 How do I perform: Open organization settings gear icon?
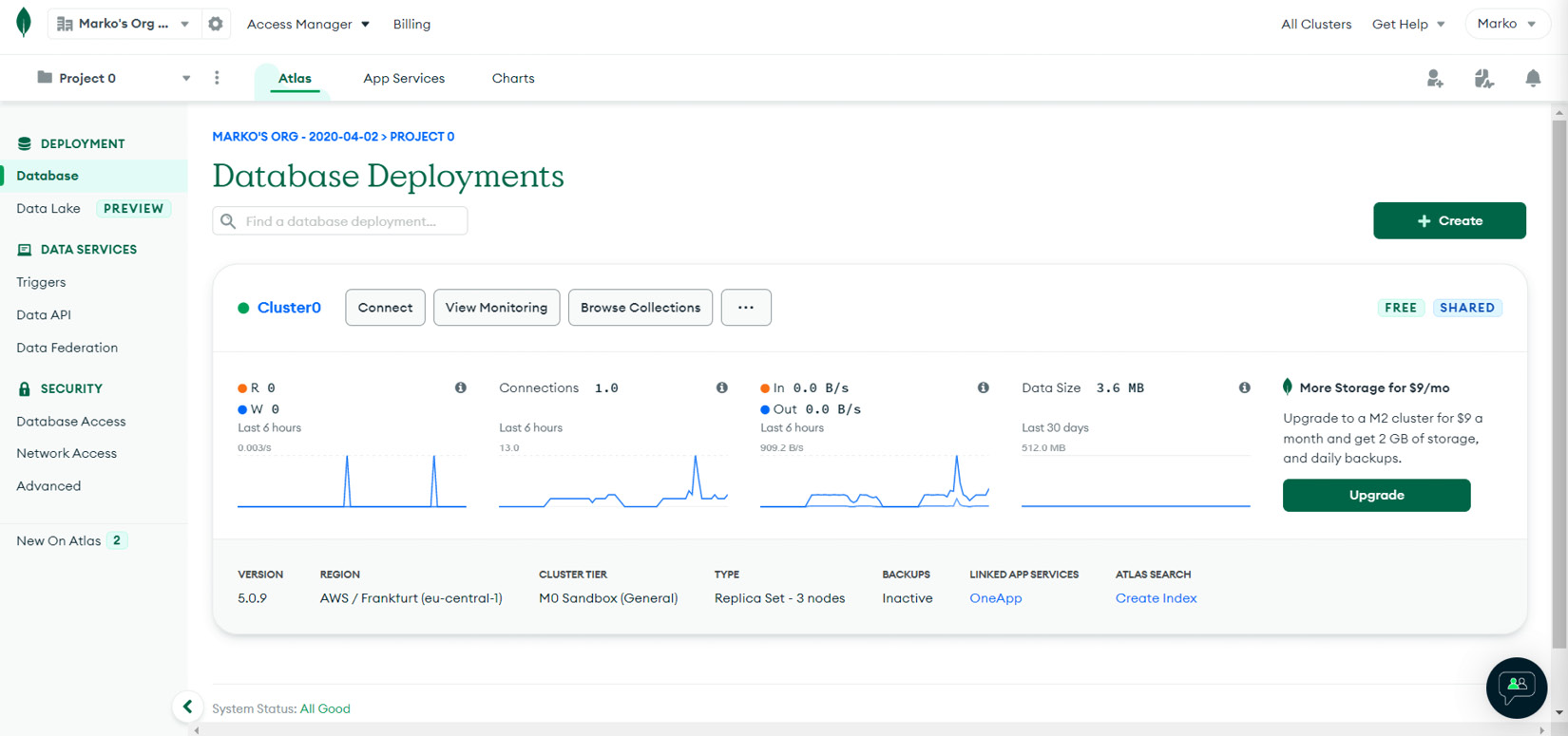216,24
